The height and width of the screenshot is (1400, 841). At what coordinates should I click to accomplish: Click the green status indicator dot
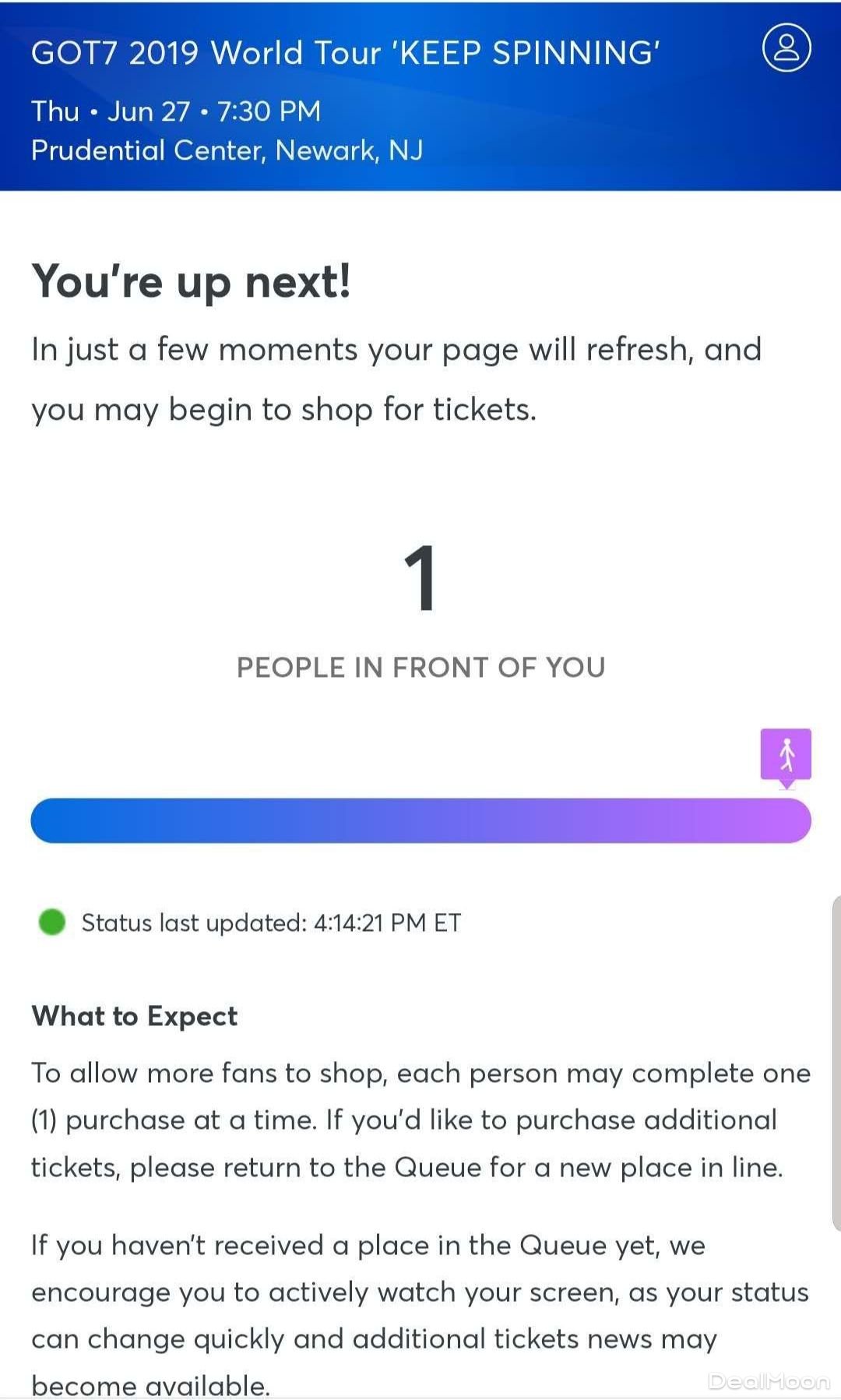coord(52,922)
